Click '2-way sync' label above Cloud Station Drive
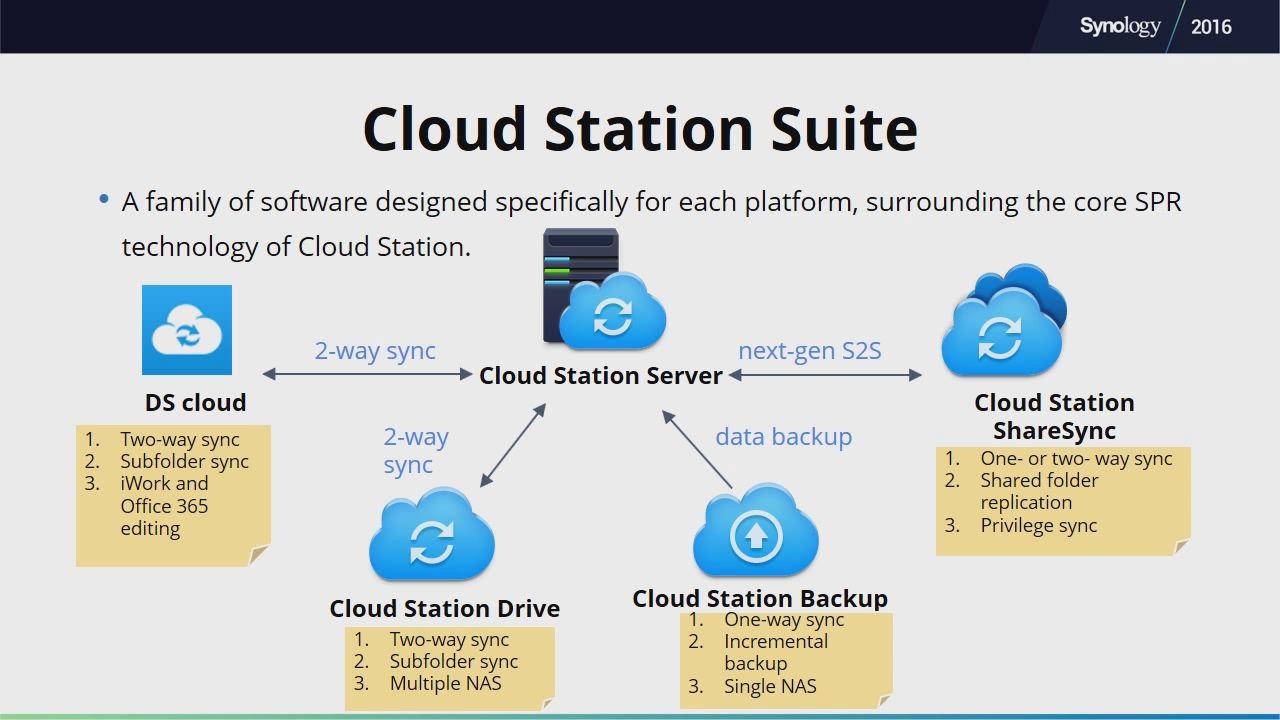This screenshot has width=1280, height=720. pyautogui.click(x=416, y=450)
